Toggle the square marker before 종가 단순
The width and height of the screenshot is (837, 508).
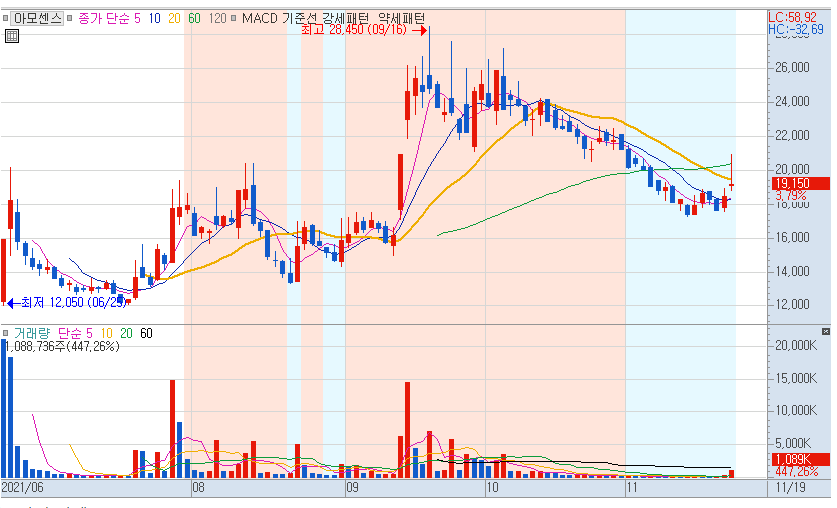pos(69,19)
